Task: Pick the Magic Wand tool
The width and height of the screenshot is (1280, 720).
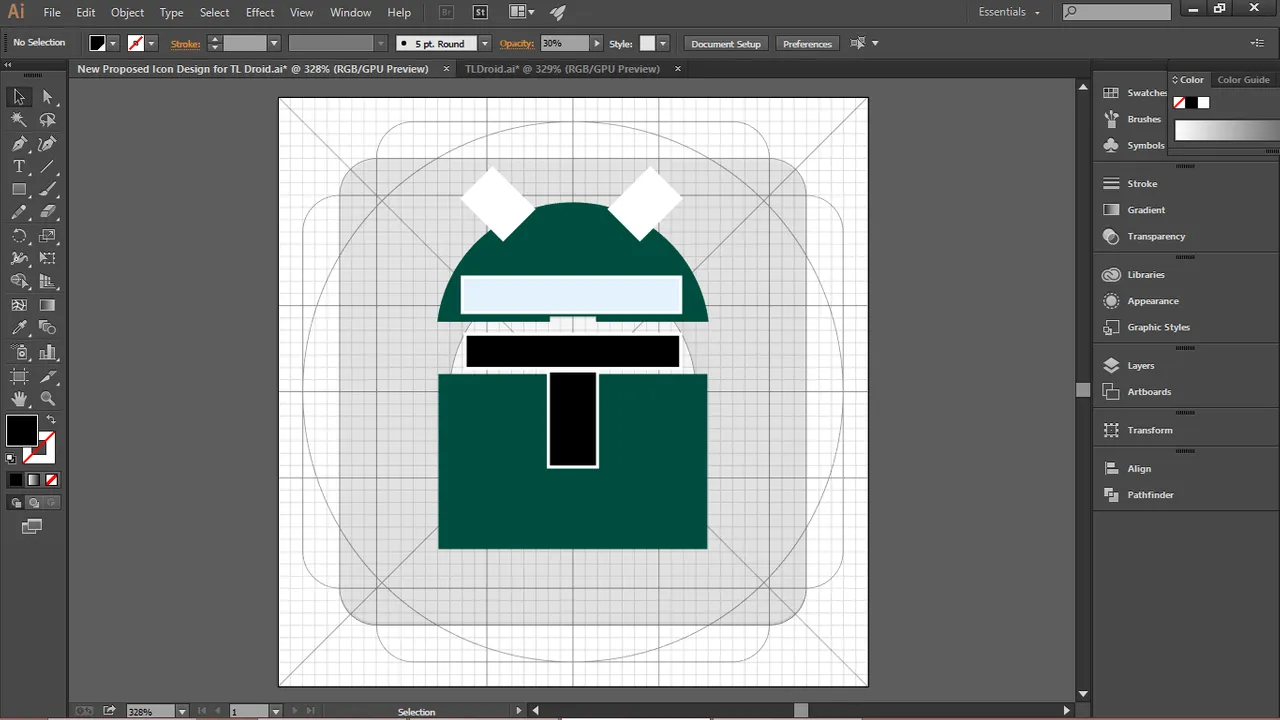Action: (x=19, y=120)
